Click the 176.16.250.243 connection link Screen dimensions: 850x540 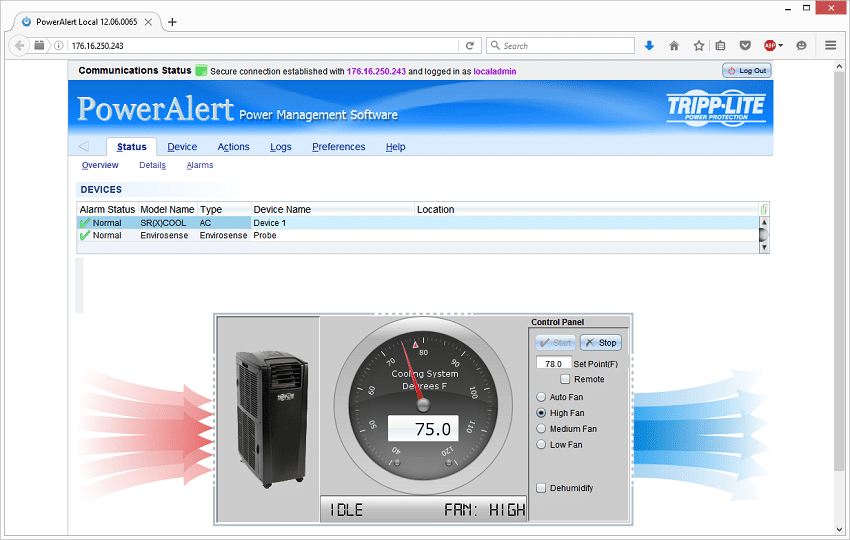[x=376, y=71]
